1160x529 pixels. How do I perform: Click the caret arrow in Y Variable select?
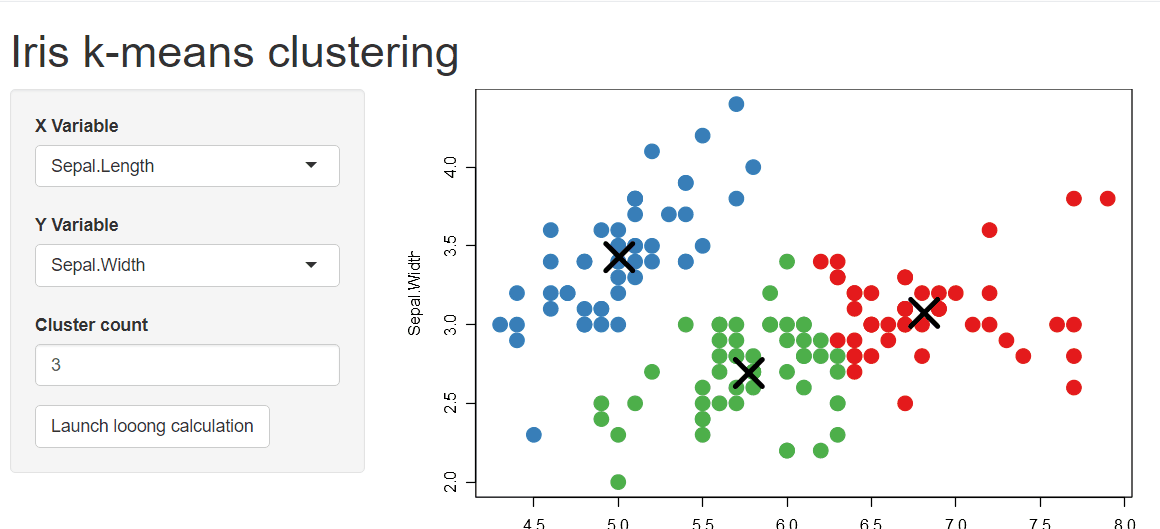click(x=311, y=265)
